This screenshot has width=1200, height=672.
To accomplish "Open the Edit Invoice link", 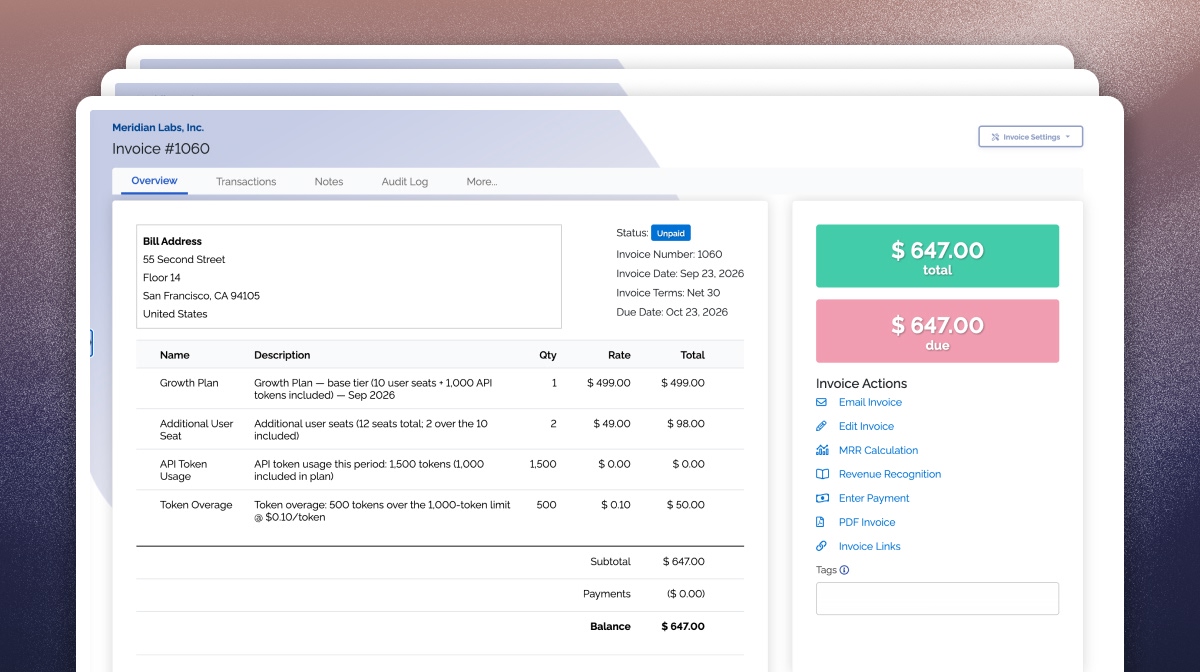I will tap(866, 426).
